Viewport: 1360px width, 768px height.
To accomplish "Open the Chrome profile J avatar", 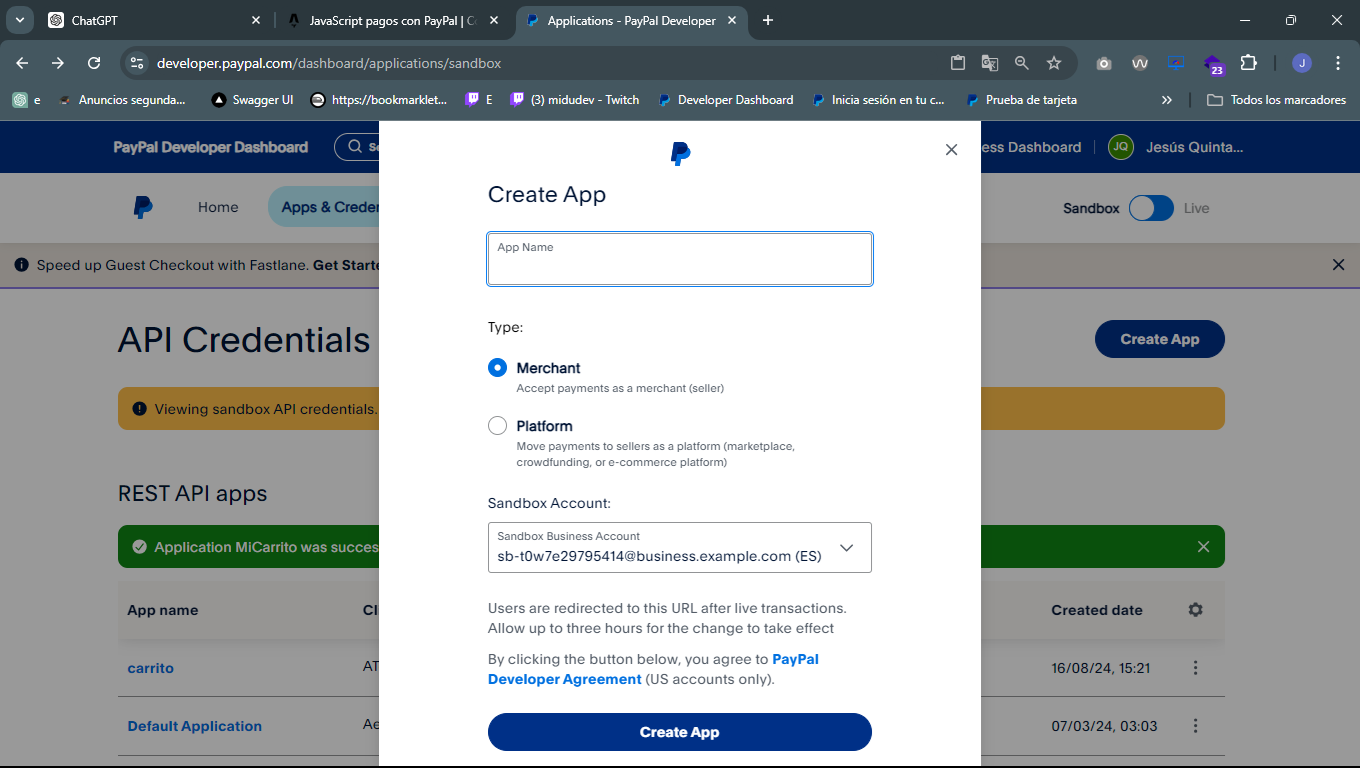I will tap(1301, 63).
